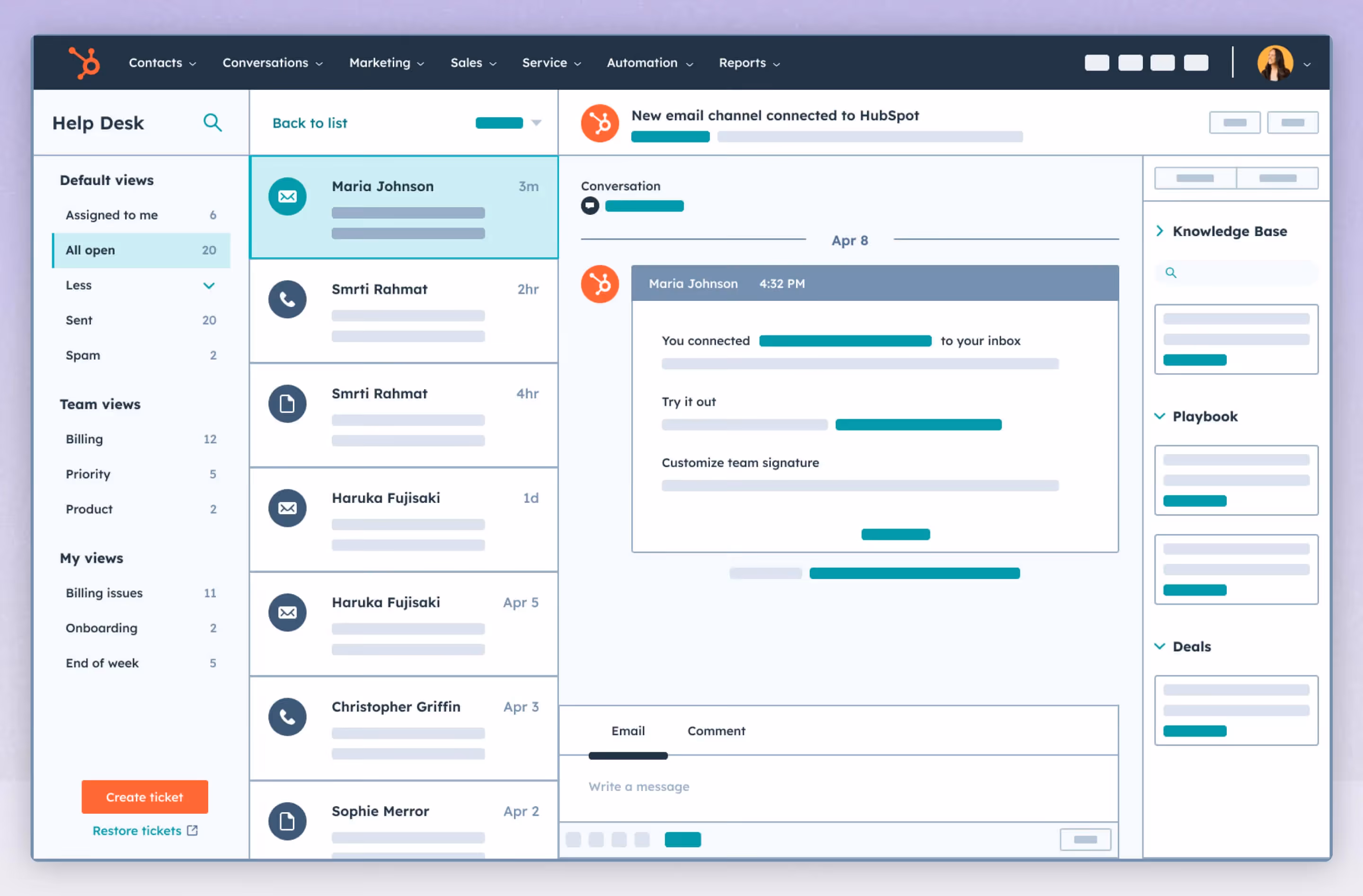Open the Sales menu

(x=473, y=63)
